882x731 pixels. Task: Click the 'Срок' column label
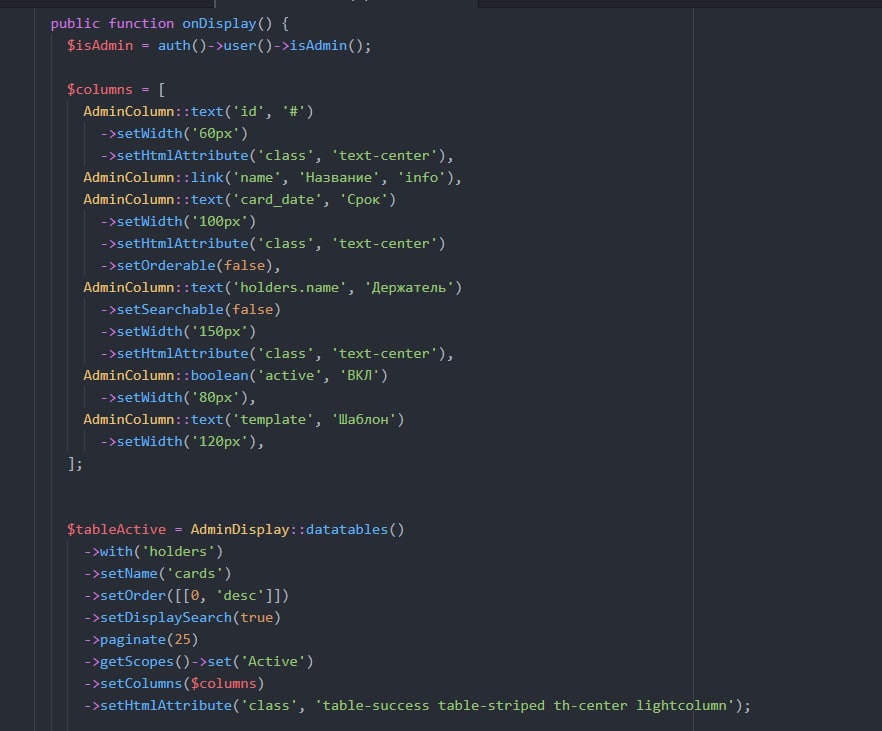363,200
